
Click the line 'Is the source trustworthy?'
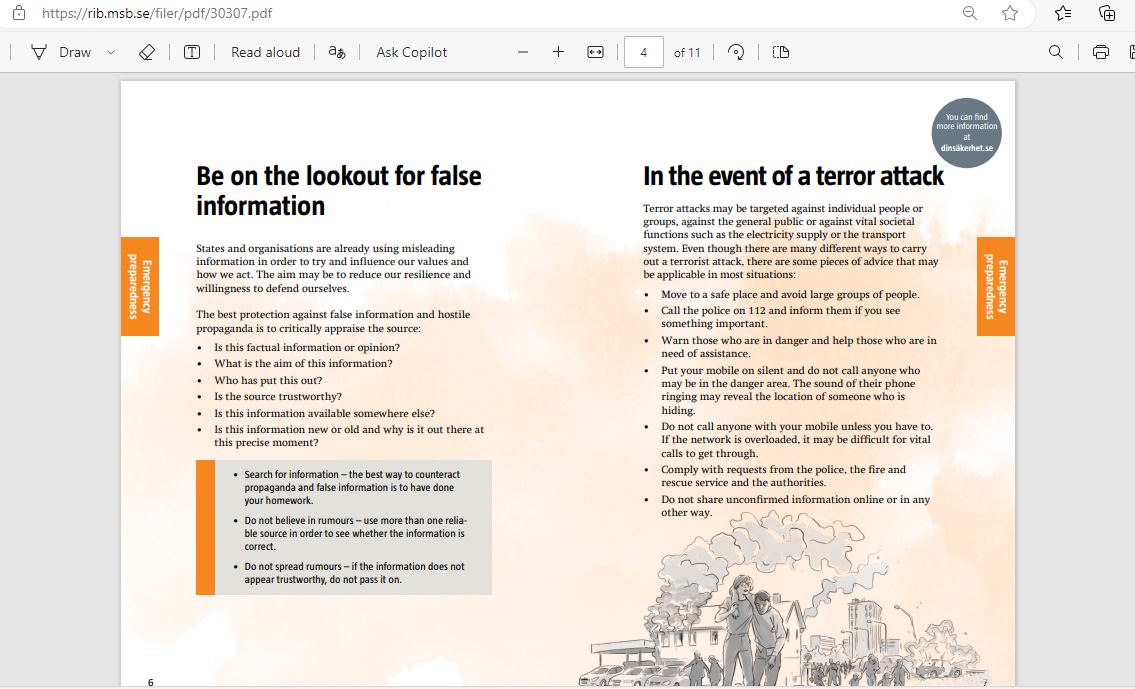click(278, 397)
